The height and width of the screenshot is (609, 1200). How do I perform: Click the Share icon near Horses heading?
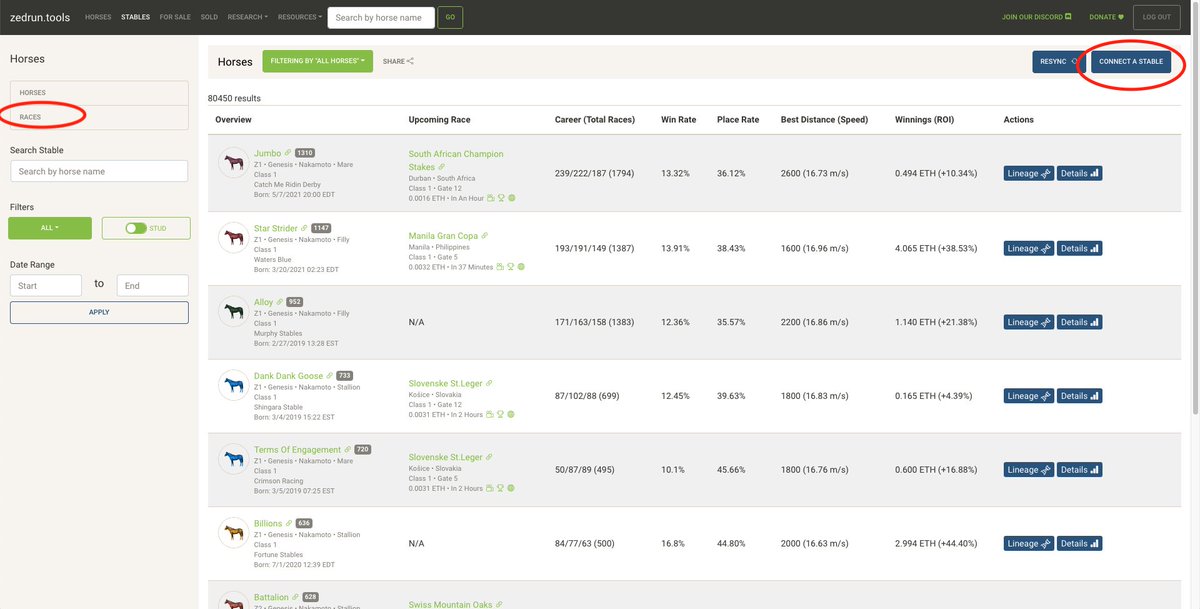[410, 61]
